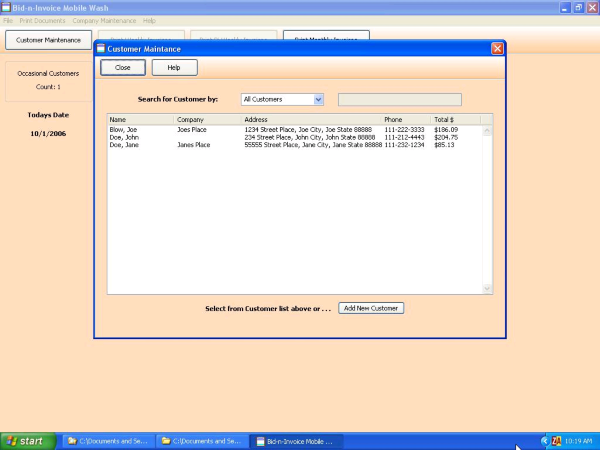Click the Customer Maintenance main button
Viewport: 600px width, 450px height.
click(48, 40)
